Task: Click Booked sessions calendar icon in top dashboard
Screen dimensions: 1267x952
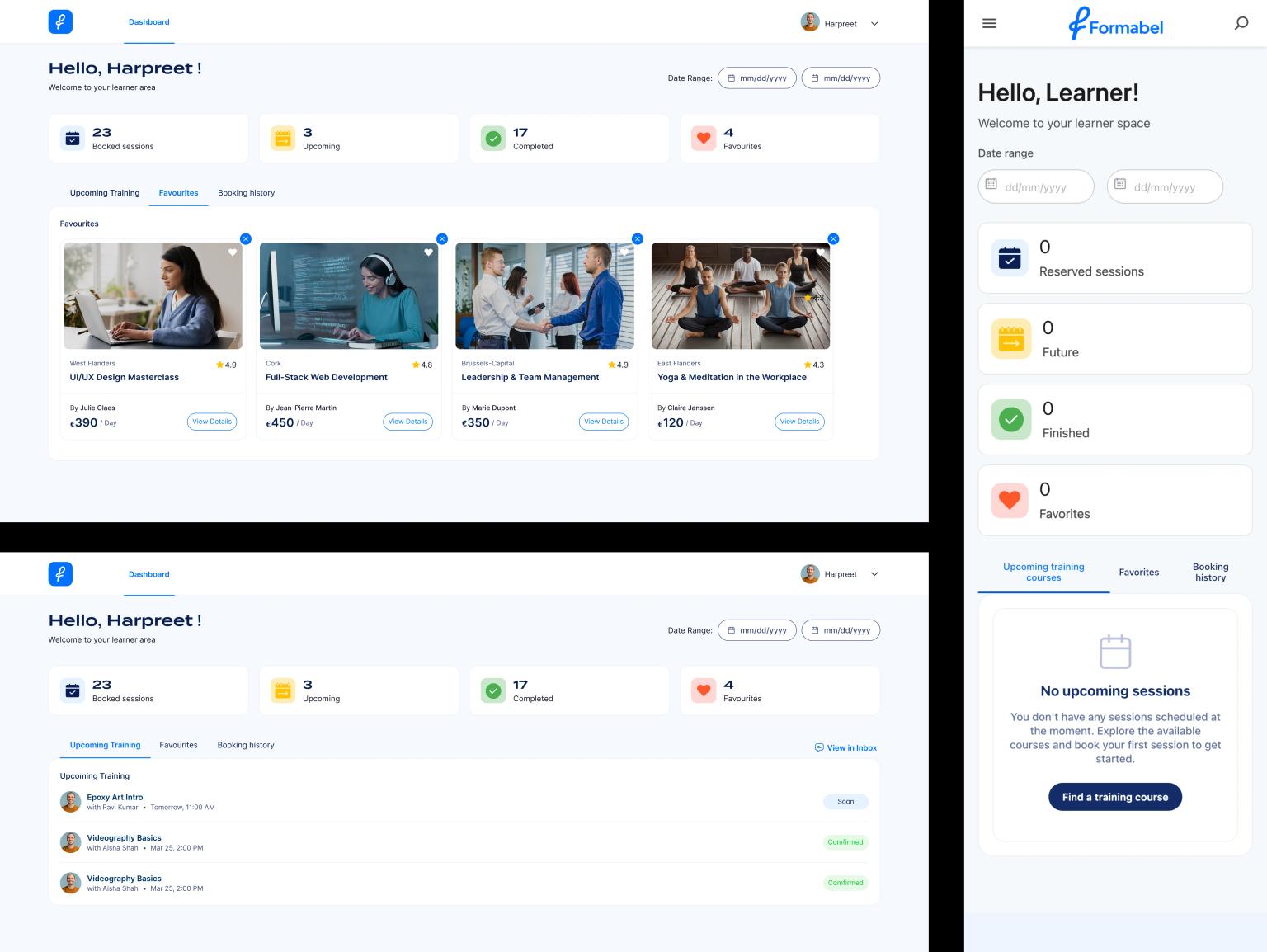Action: coord(73,139)
